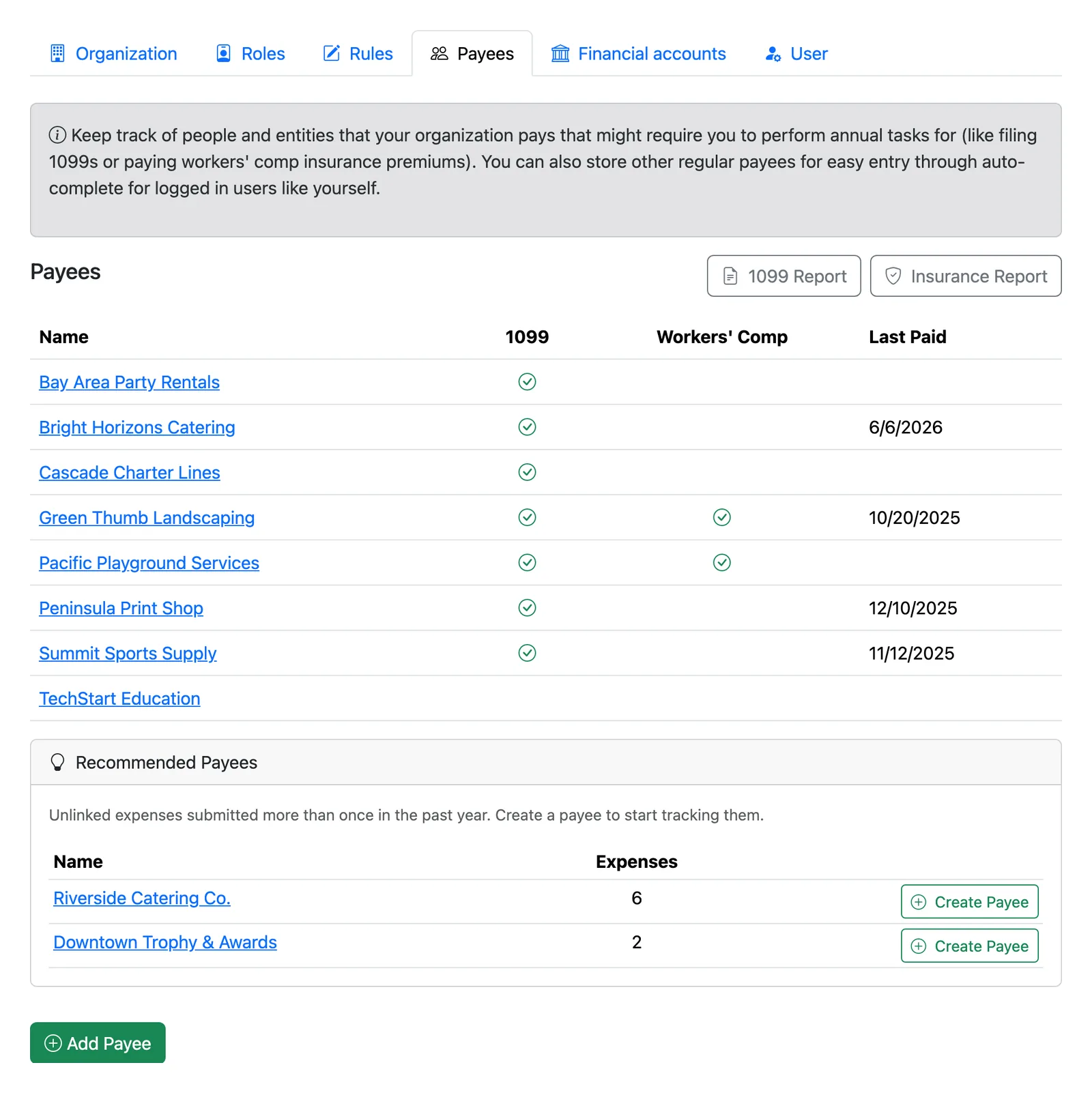
Task: Generate the 1099 Report
Action: pos(784,276)
